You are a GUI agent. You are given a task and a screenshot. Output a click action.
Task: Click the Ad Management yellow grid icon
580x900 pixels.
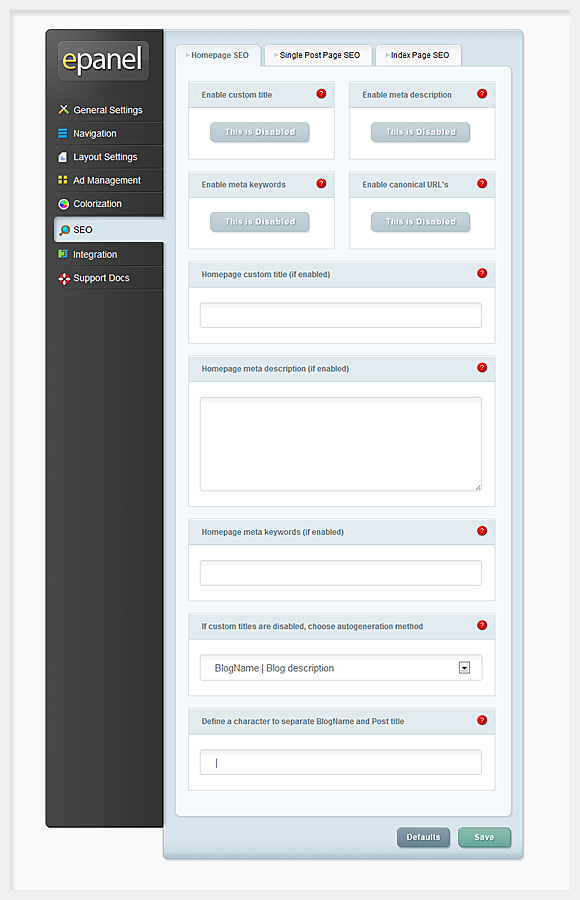63,180
